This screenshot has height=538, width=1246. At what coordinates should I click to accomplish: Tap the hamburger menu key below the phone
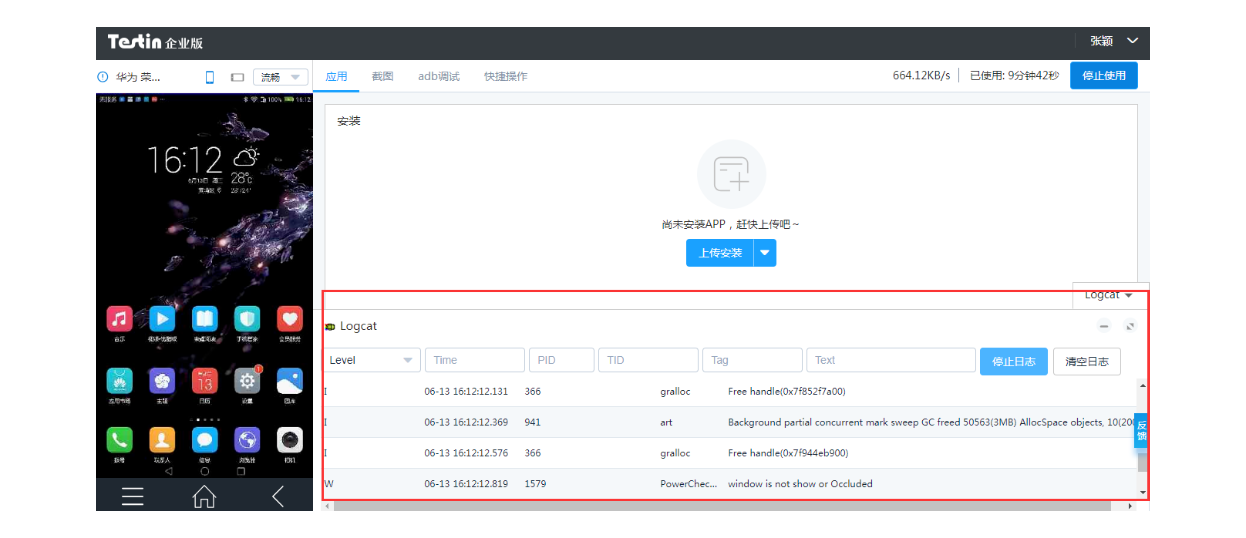[x=132, y=496]
